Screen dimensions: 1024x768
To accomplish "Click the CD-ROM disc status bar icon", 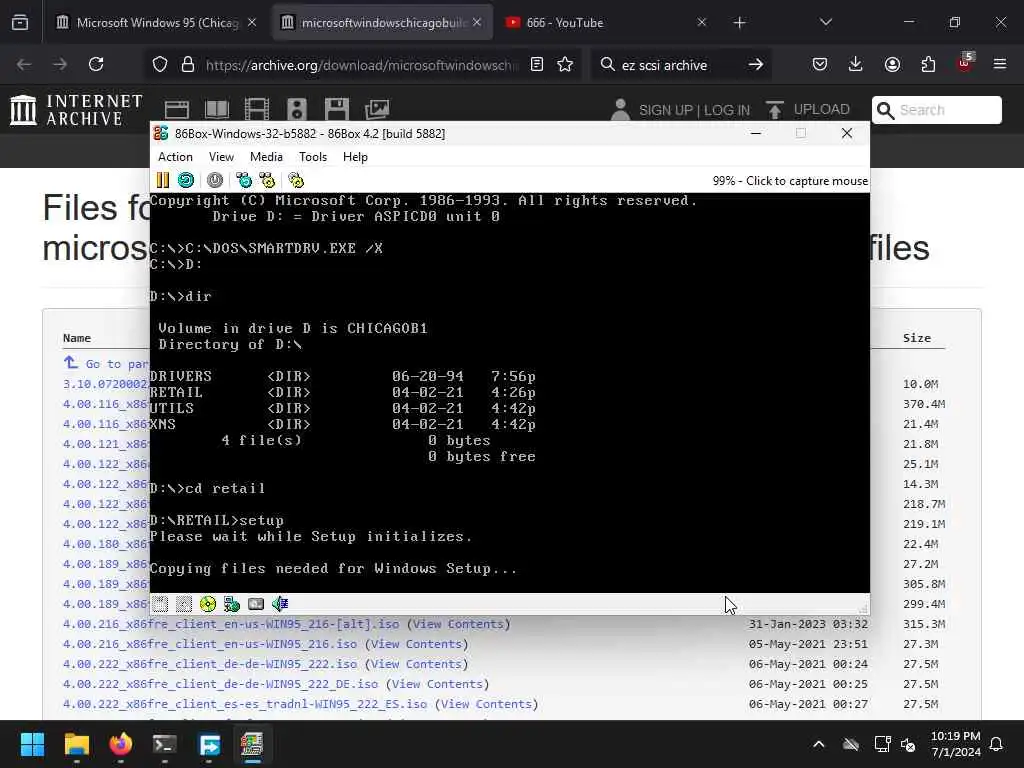I will 208,604.
